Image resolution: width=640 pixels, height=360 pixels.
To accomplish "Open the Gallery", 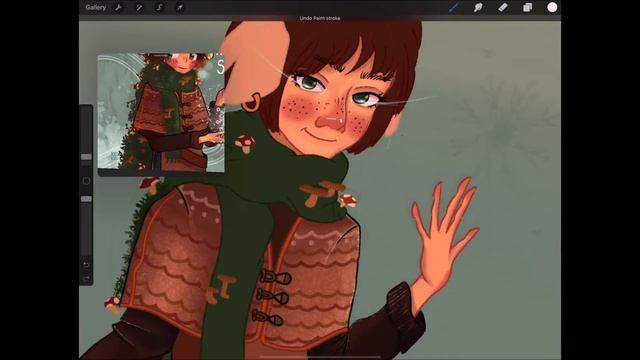I will (x=96, y=7).
